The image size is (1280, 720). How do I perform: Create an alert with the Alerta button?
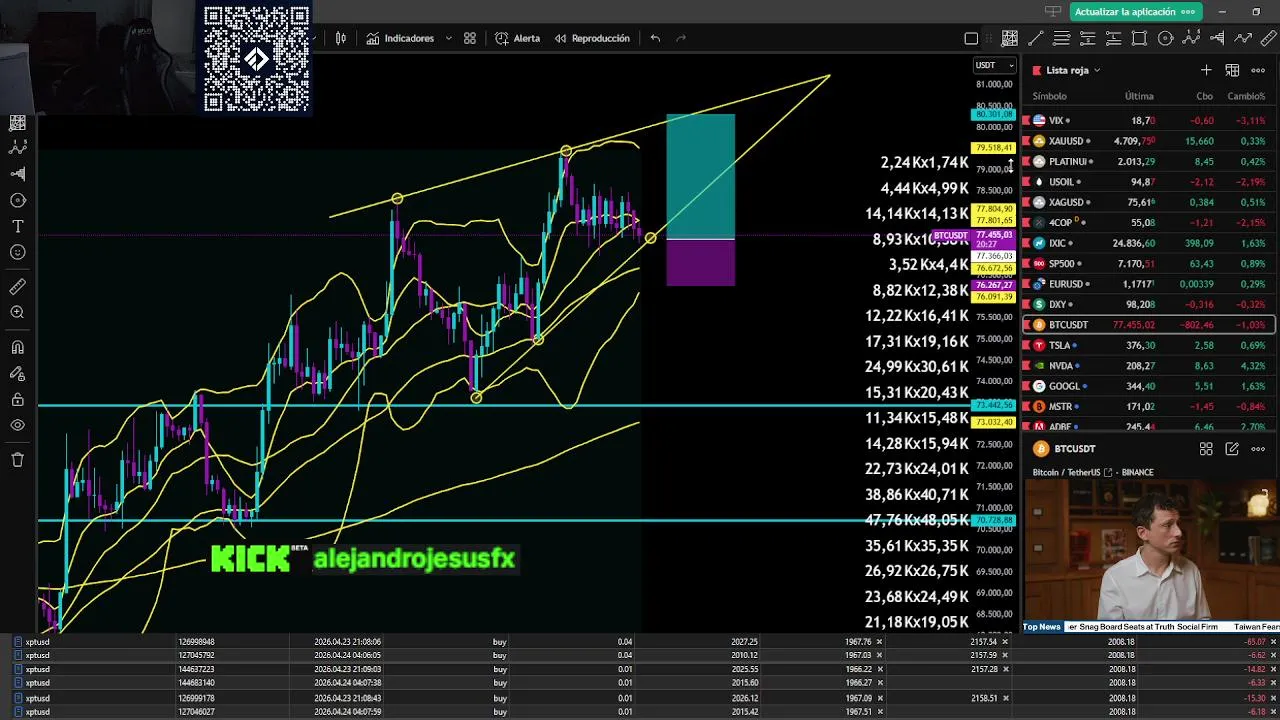click(x=518, y=38)
